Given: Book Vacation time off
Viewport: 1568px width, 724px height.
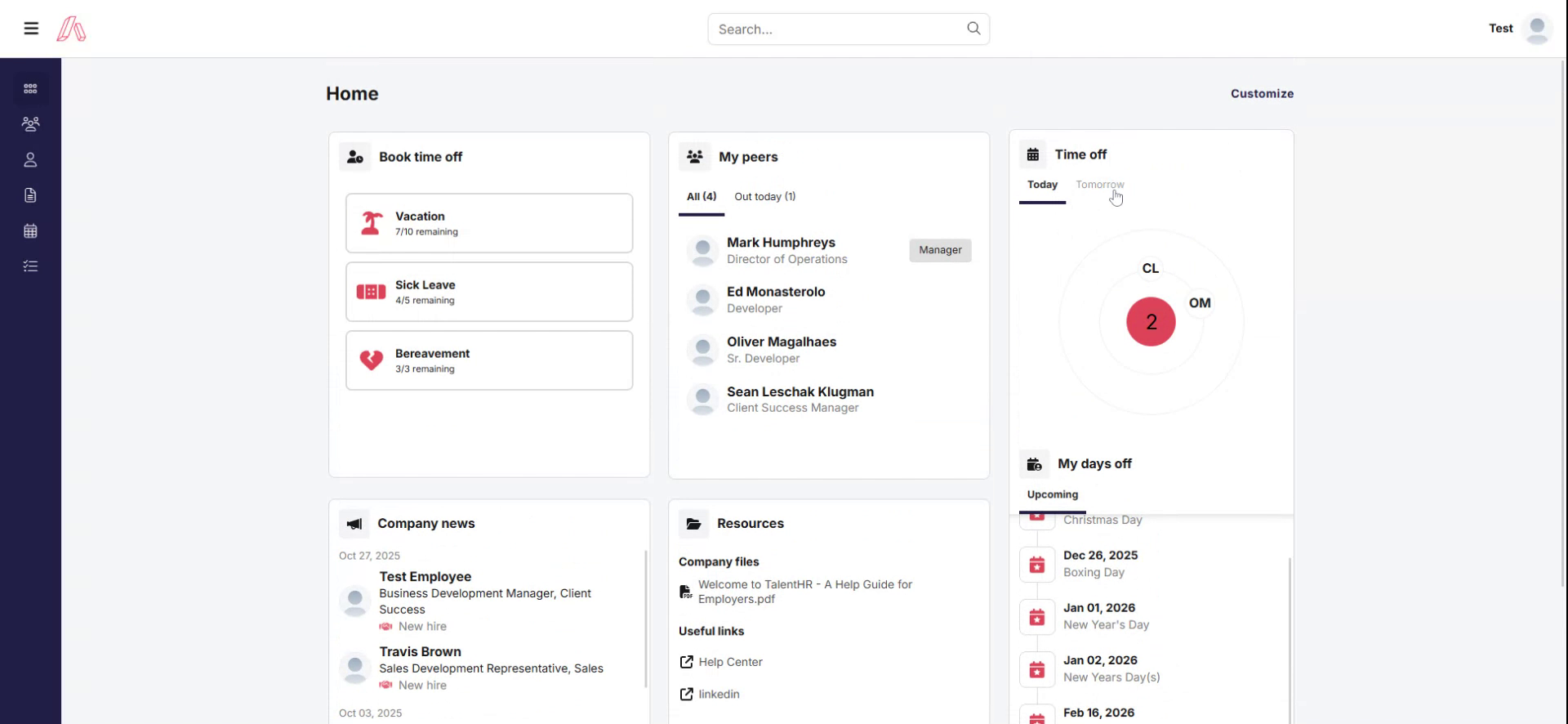Looking at the screenshot, I should tap(489, 223).
